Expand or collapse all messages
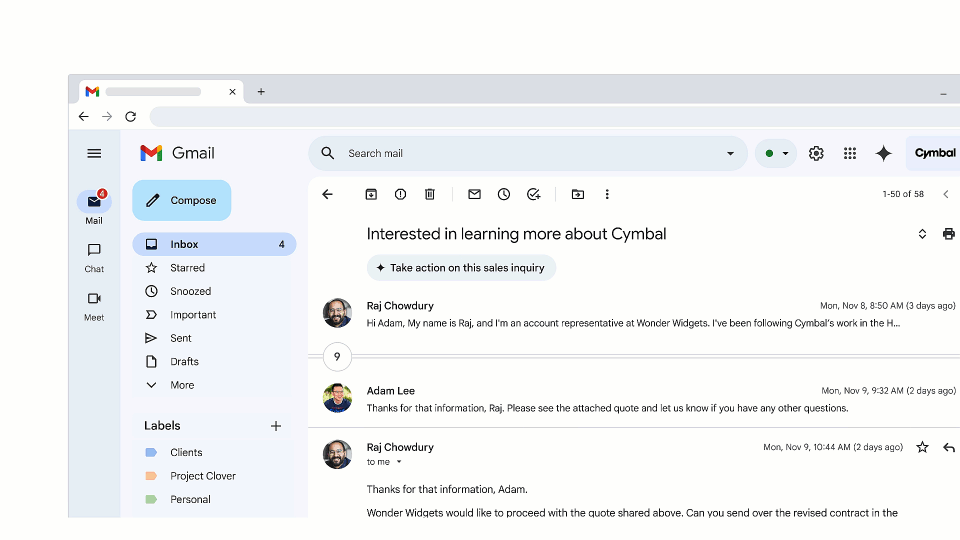The height and width of the screenshot is (540, 960). [922, 234]
